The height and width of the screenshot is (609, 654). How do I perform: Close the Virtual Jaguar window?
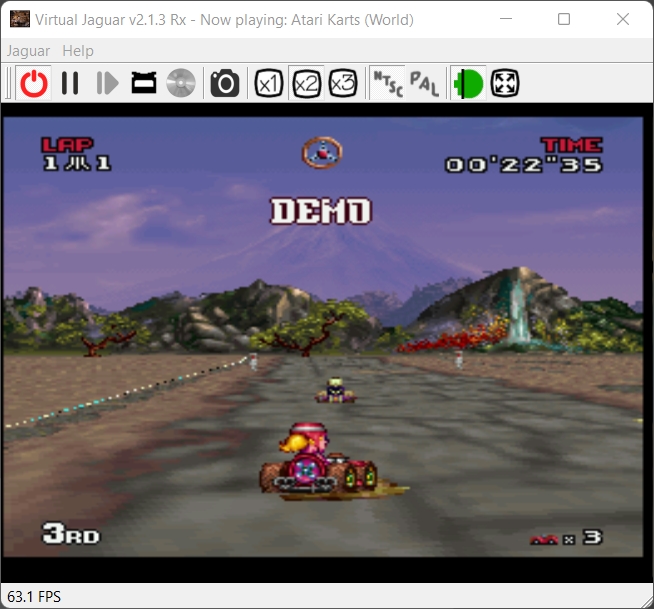point(623,19)
